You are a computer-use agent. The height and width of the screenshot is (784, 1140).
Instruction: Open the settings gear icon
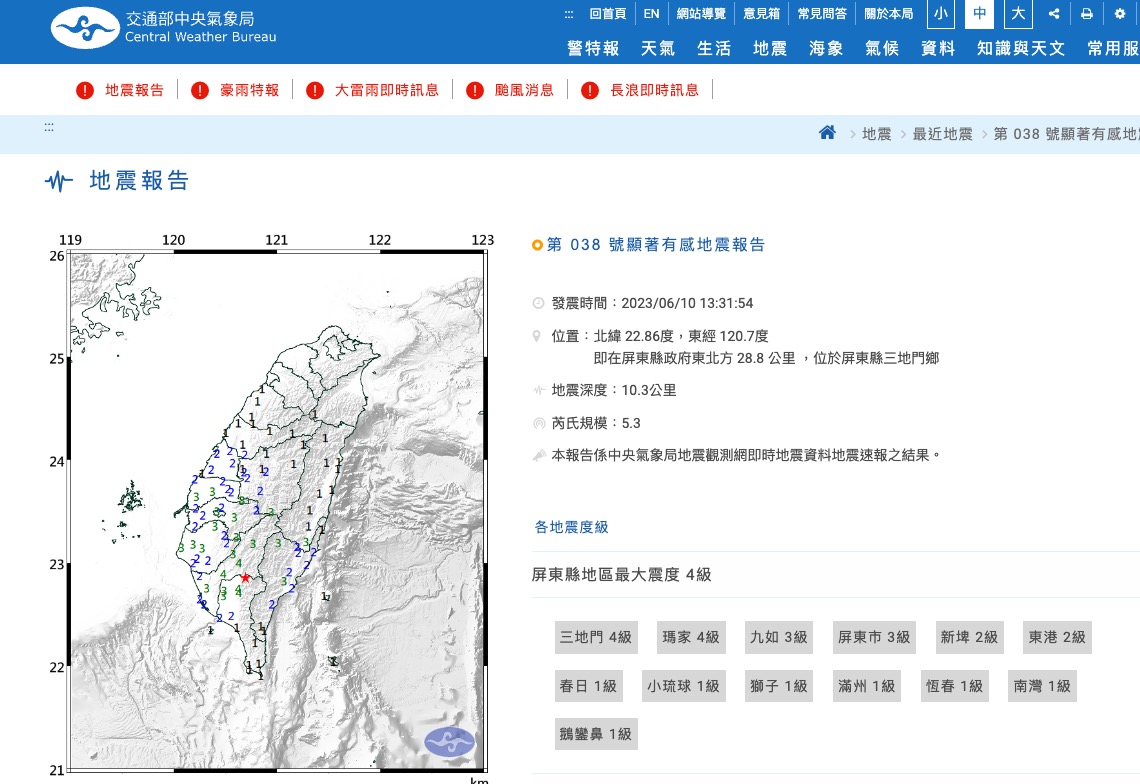click(1119, 14)
